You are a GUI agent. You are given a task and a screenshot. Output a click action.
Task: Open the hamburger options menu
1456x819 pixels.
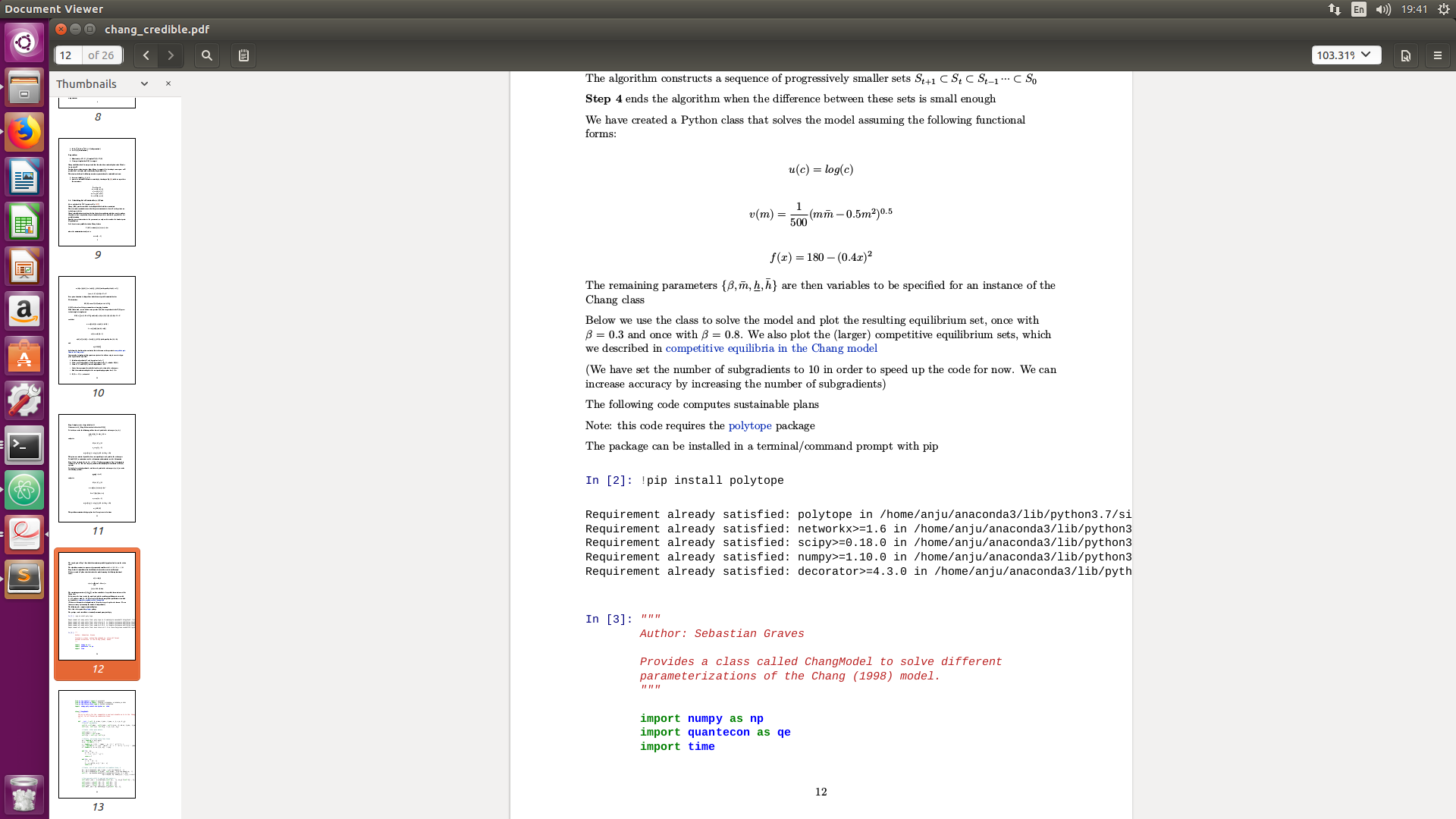click(x=1439, y=55)
